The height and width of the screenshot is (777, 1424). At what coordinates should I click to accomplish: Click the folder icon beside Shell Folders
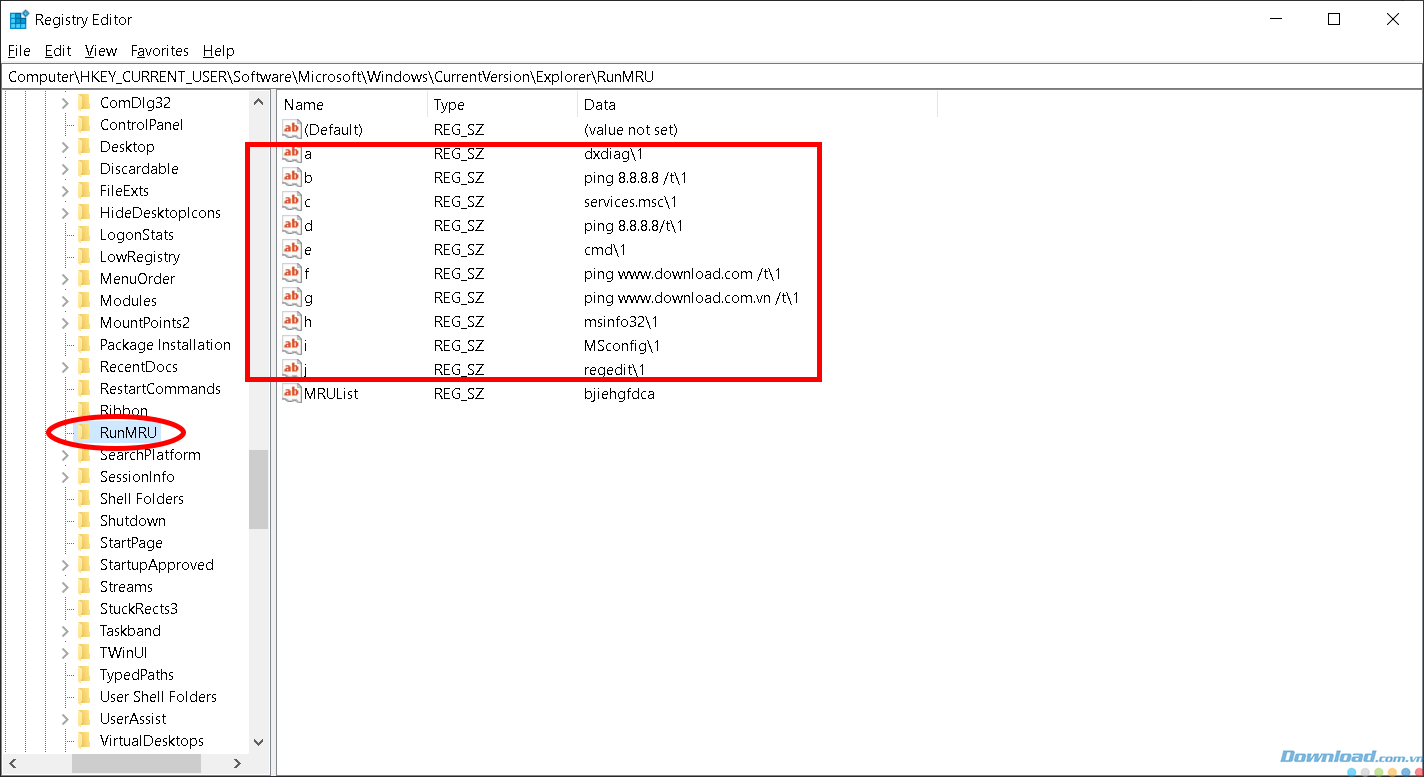pos(85,499)
